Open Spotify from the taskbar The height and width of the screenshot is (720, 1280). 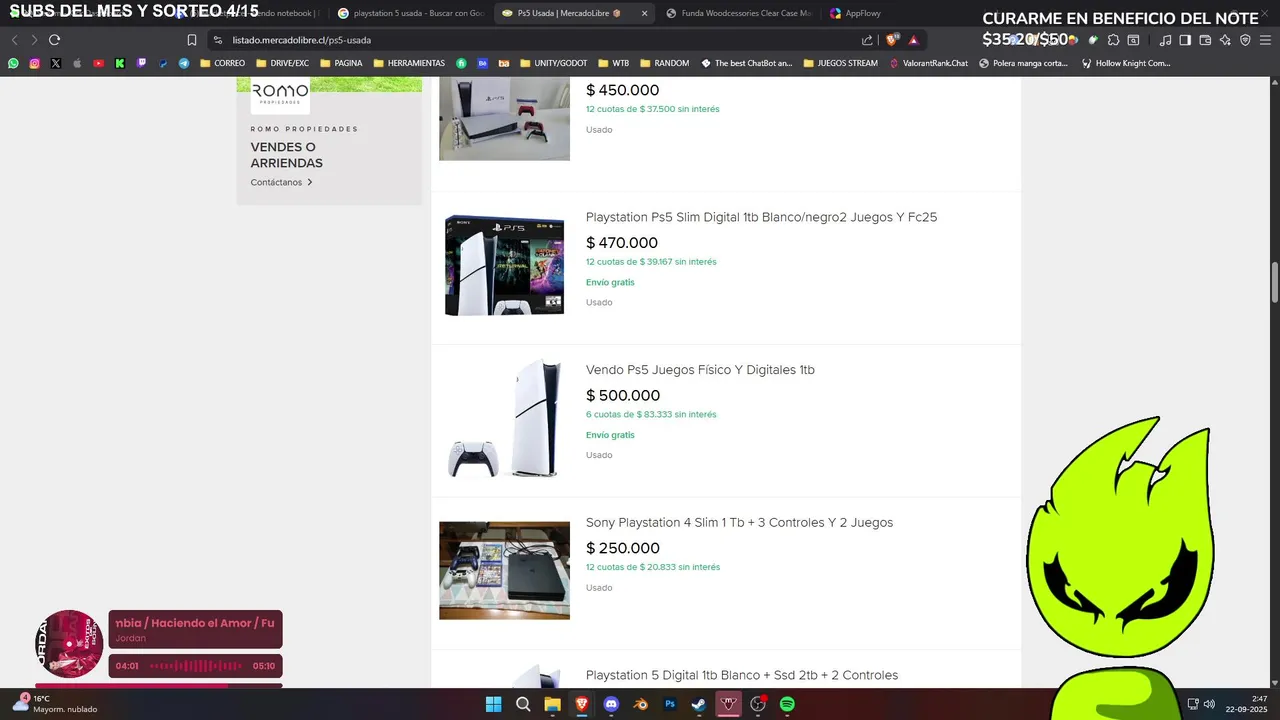[787, 704]
